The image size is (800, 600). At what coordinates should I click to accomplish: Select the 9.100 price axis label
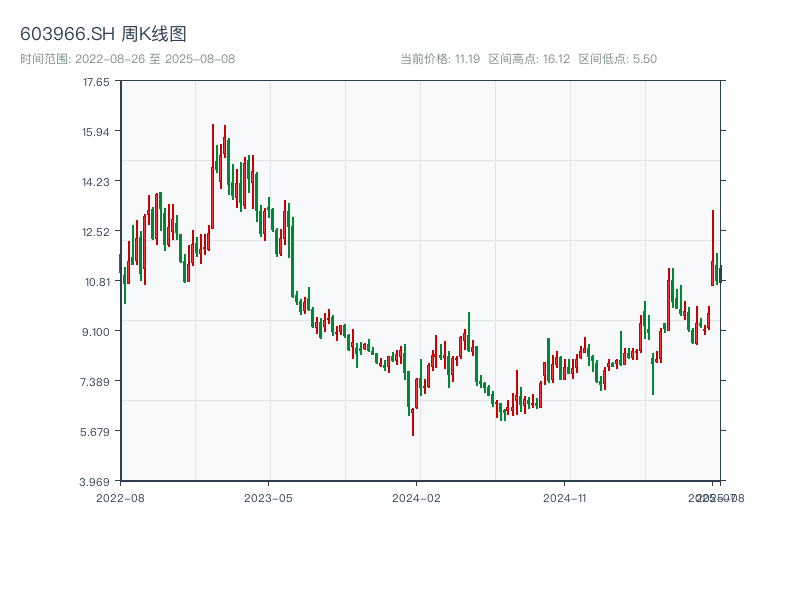tap(96, 332)
